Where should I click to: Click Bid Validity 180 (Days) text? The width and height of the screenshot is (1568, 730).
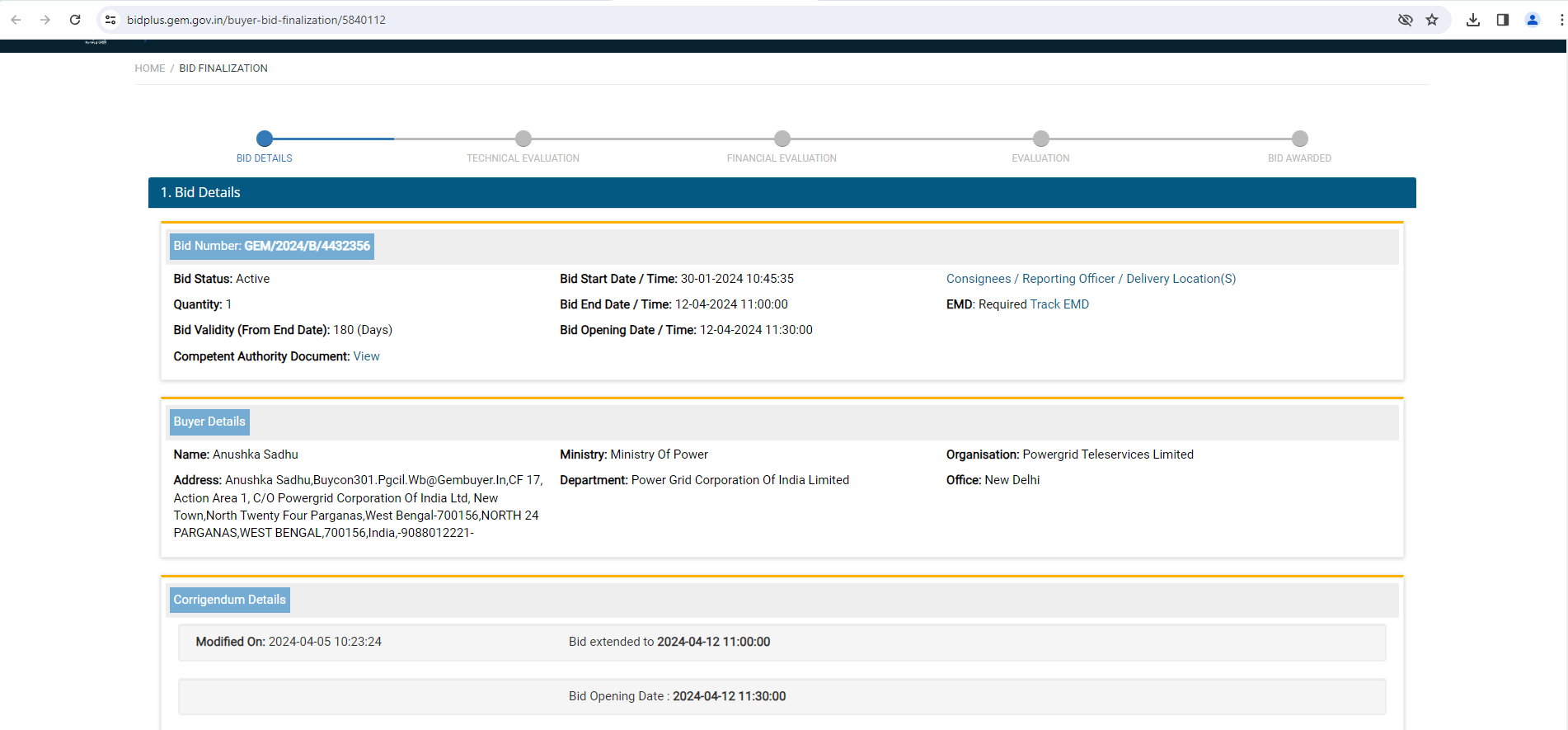point(283,330)
